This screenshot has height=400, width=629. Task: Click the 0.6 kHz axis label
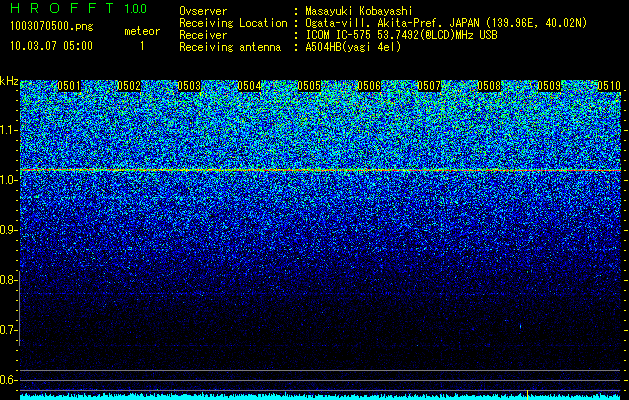[7, 380]
